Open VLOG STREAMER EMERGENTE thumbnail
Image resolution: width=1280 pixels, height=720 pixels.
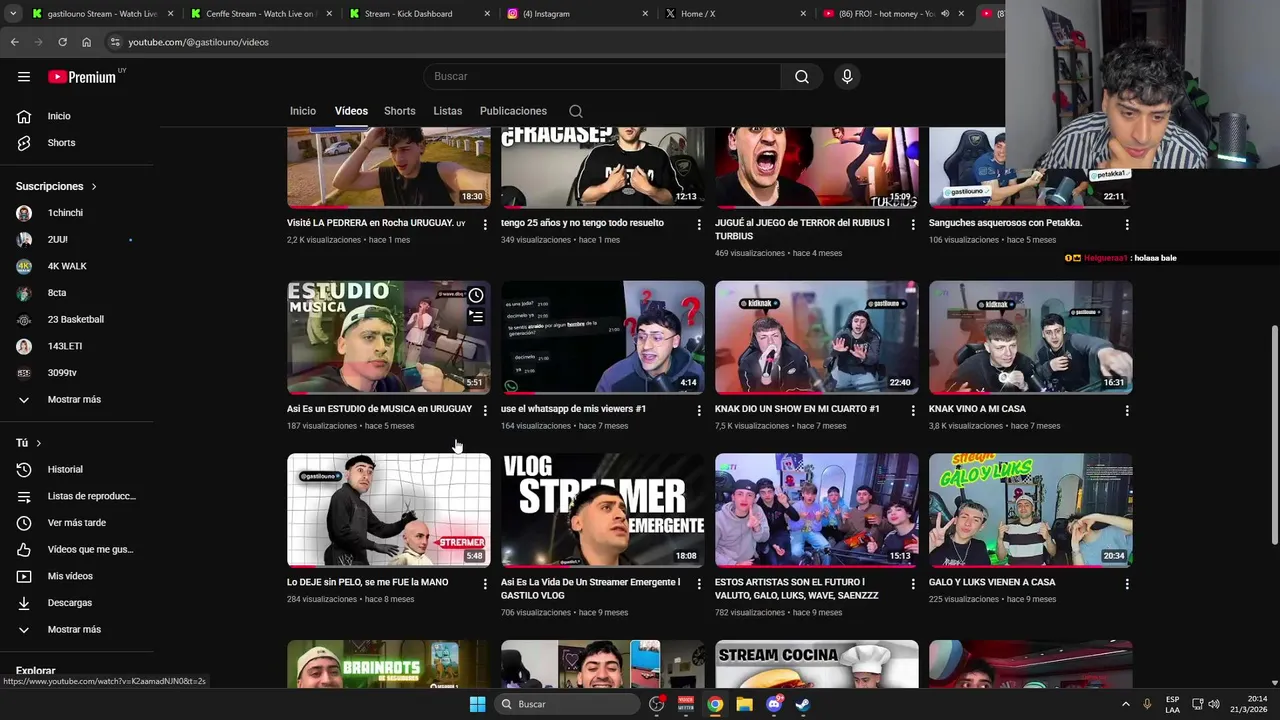click(602, 510)
